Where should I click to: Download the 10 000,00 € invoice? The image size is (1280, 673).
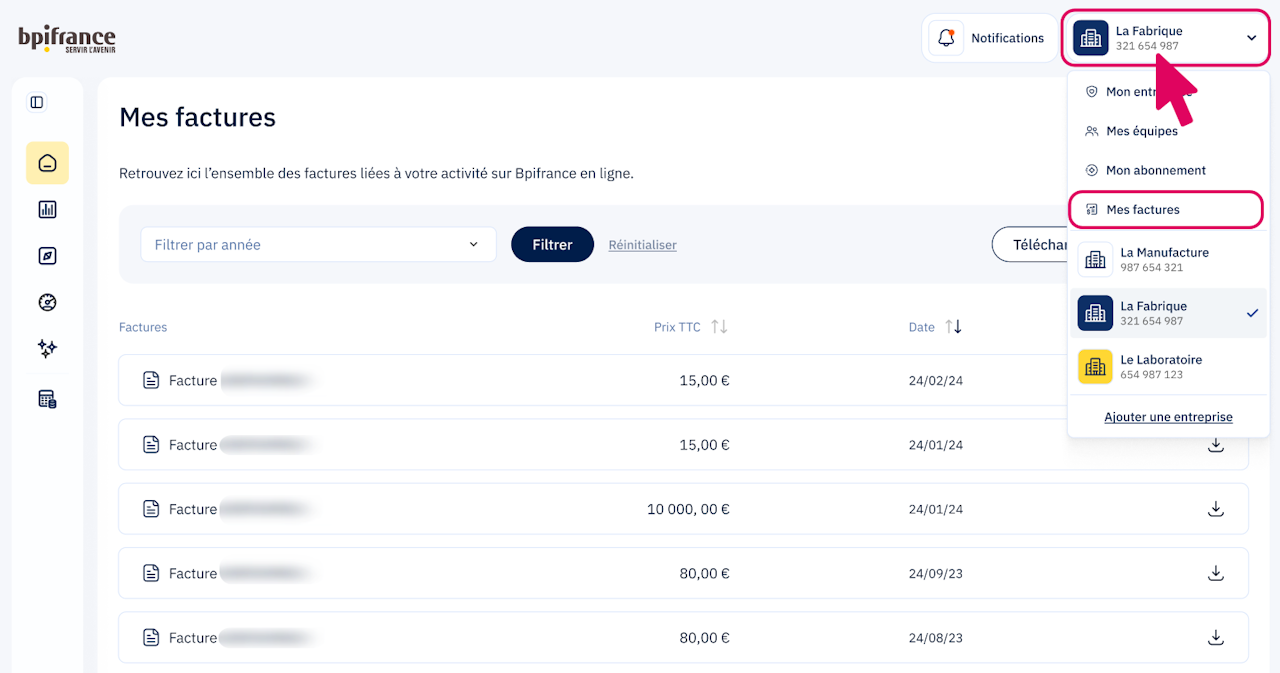click(x=1216, y=509)
